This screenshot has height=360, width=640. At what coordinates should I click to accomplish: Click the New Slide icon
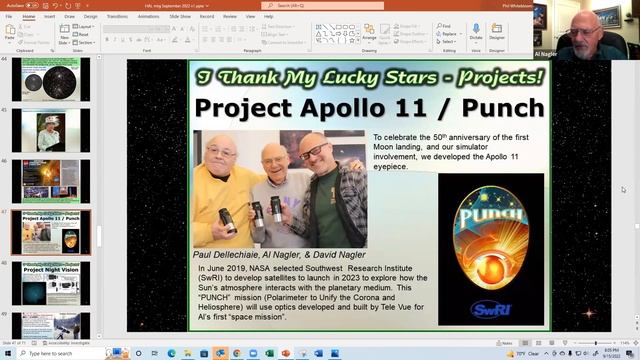point(64,29)
